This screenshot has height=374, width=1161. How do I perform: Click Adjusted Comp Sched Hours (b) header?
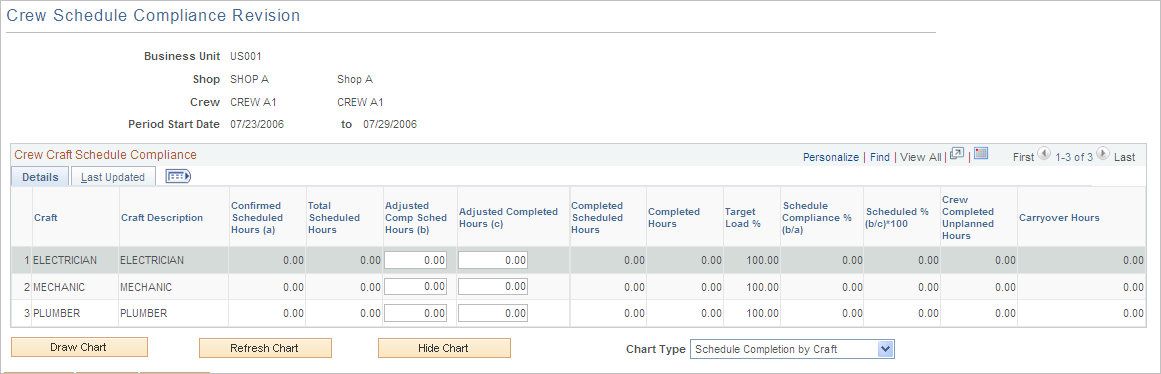point(417,218)
